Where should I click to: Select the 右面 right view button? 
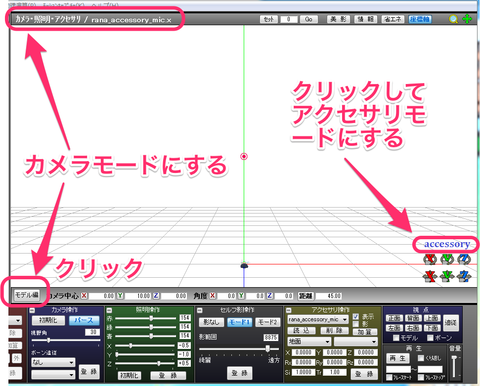pyautogui.click(x=413, y=328)
